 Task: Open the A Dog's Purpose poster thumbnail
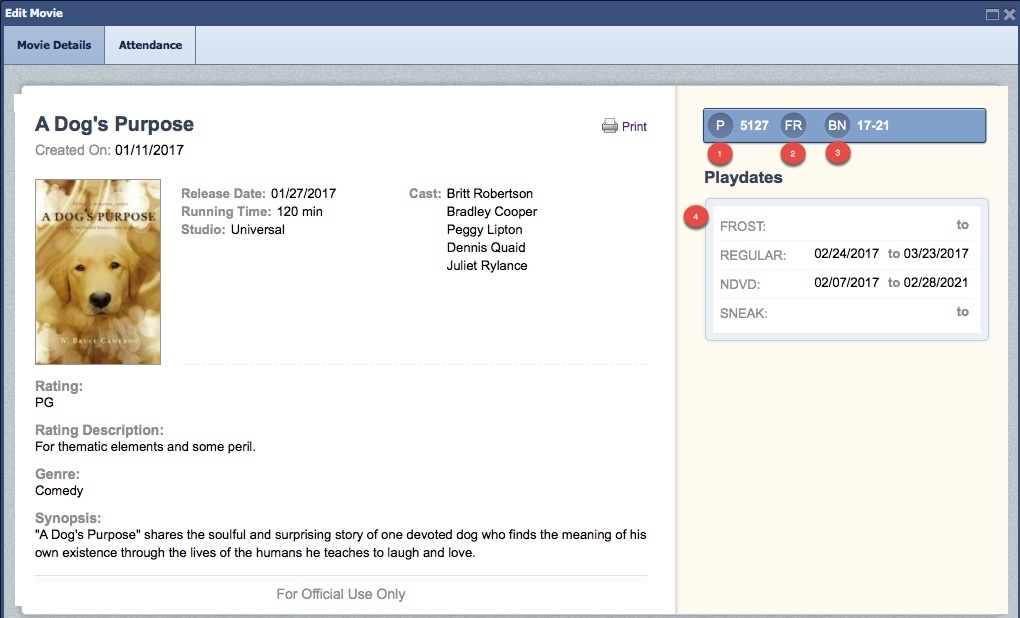[98, 272]
